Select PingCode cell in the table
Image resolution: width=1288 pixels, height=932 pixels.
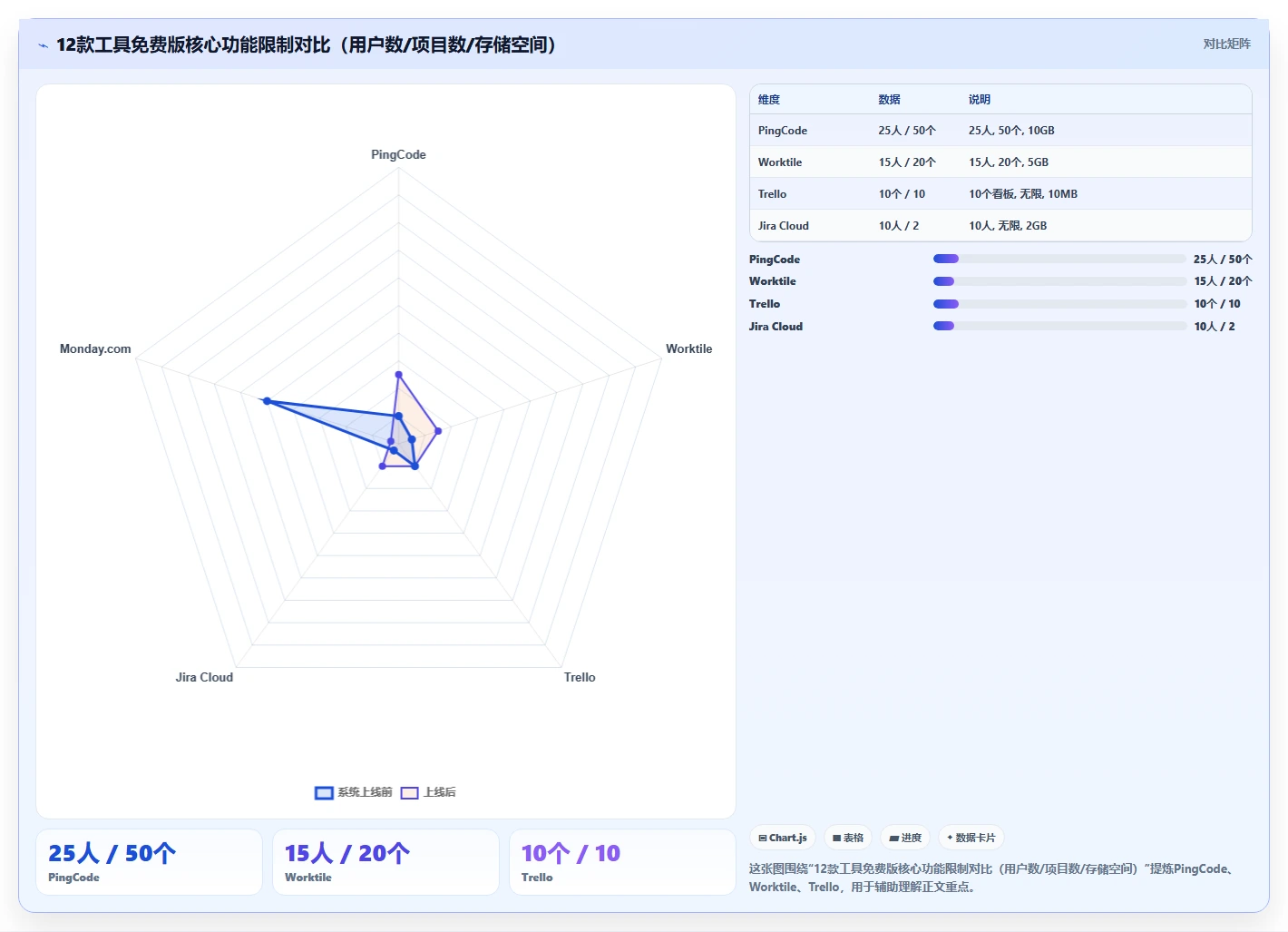point(783,131)
